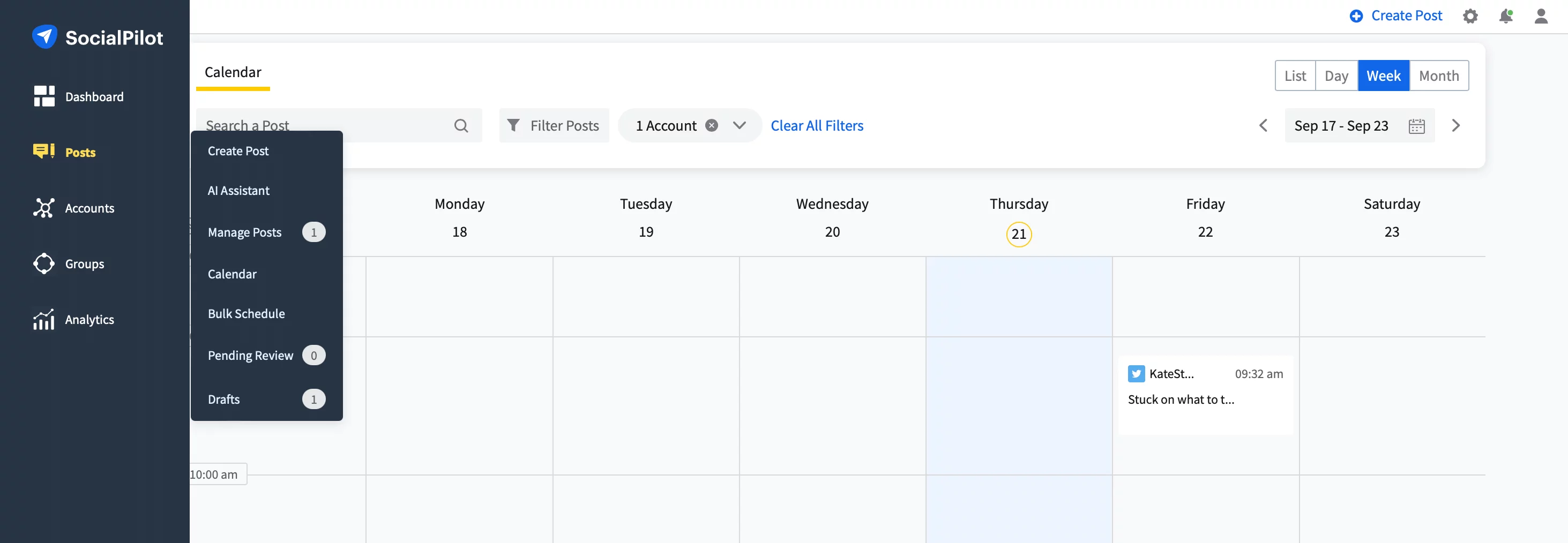1568x543 pixels.
Task: Open user profile icon
Action: point(1541,17)
